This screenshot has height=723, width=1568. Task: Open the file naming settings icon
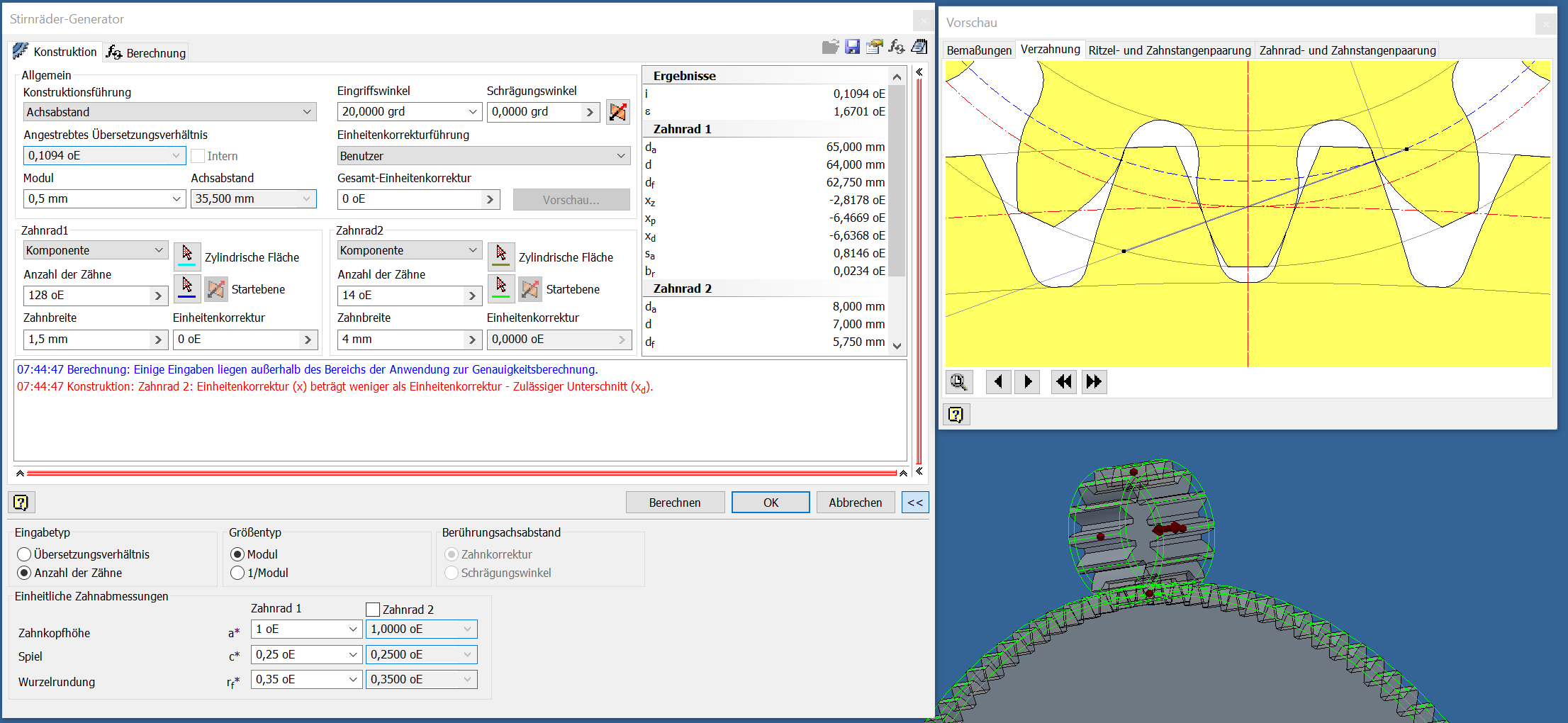tap(875, 47)
